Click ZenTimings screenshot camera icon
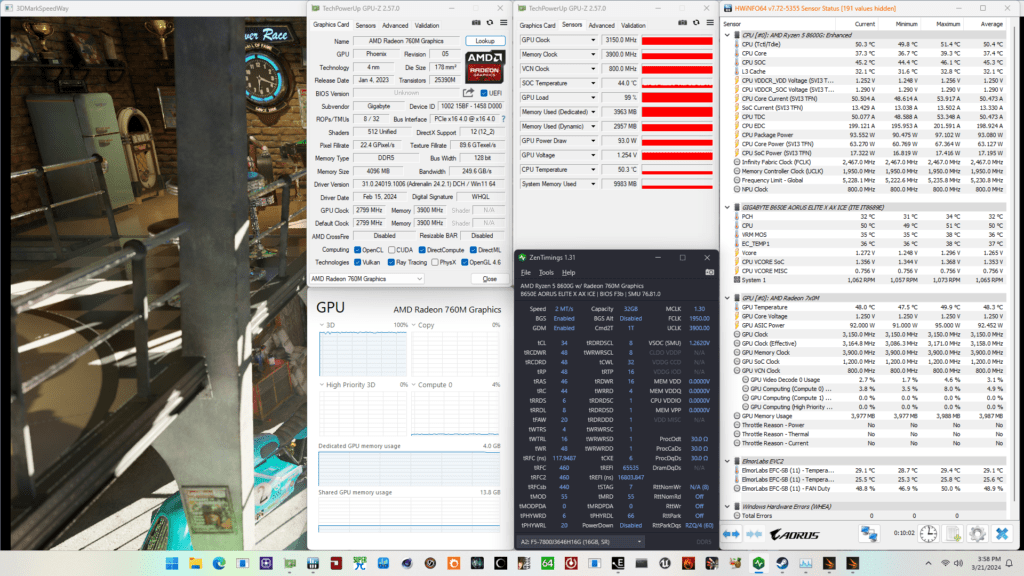The height and width of the screenshot is (576, 1024). [709, 272]
